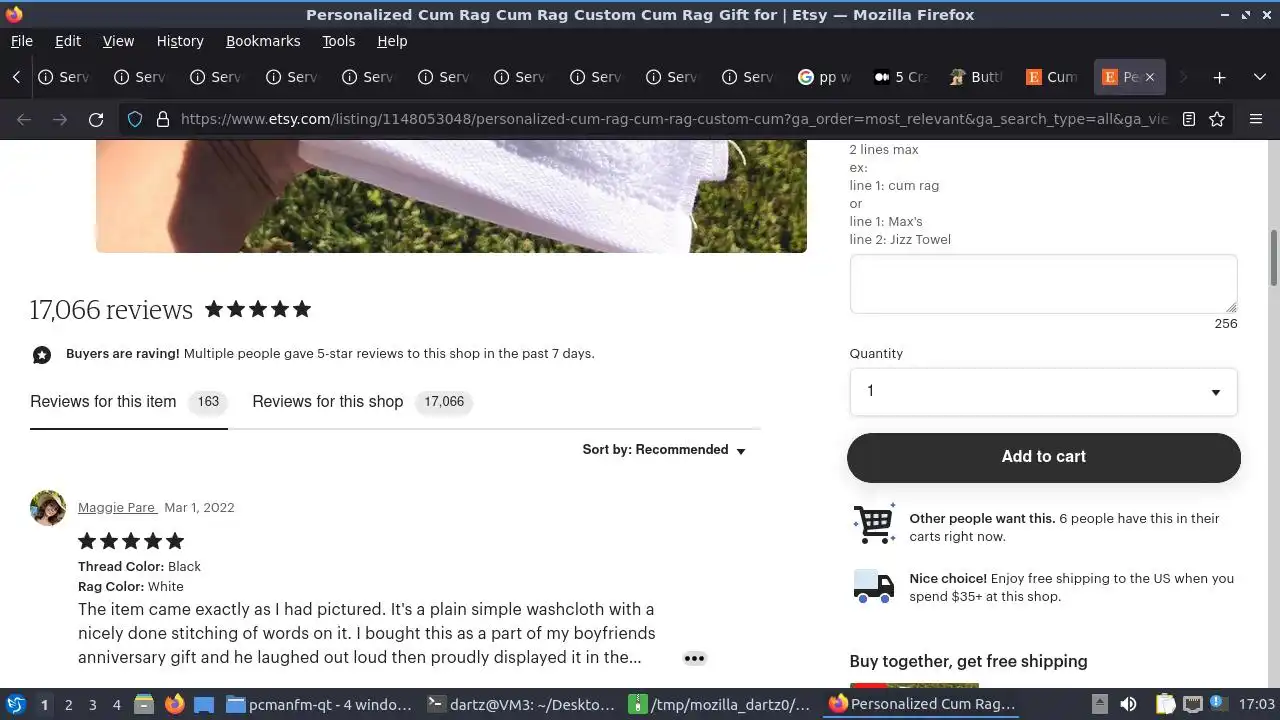This screenshot has height=720, width=1280.
Task: Bookmark this page with star icon
Action: click(x=1217, y=119)
